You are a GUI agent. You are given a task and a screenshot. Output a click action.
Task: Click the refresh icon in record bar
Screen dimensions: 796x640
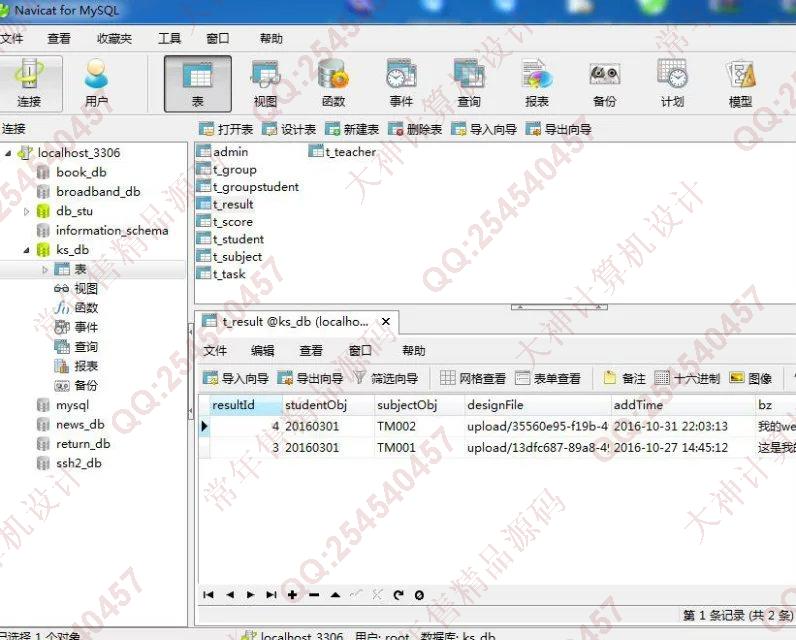point(399,595)
